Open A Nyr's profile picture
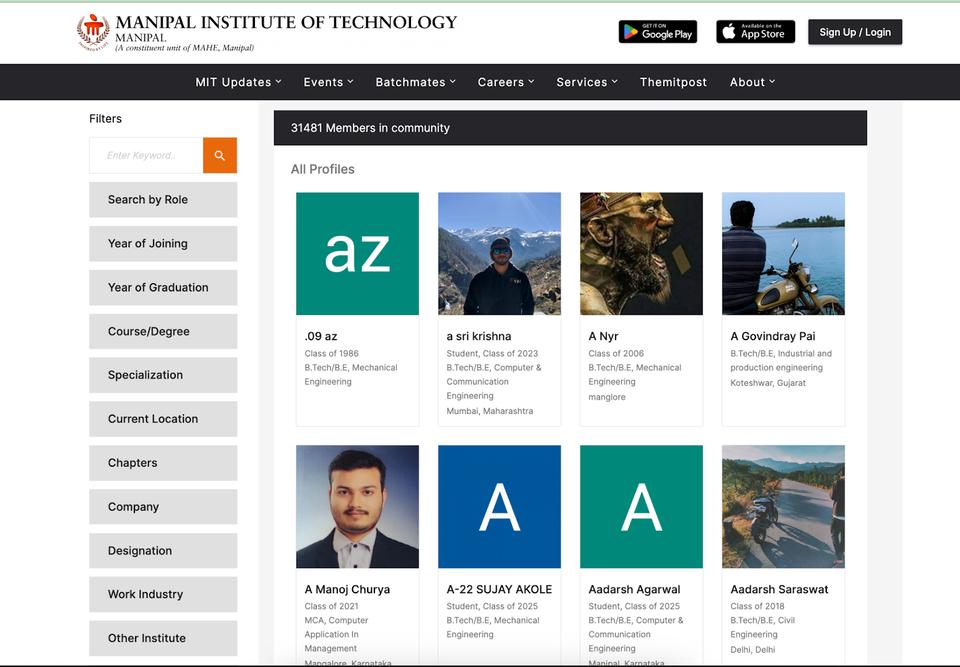This screenshot has width=960, height=667. pyautogui.click(x=642, y=254)
